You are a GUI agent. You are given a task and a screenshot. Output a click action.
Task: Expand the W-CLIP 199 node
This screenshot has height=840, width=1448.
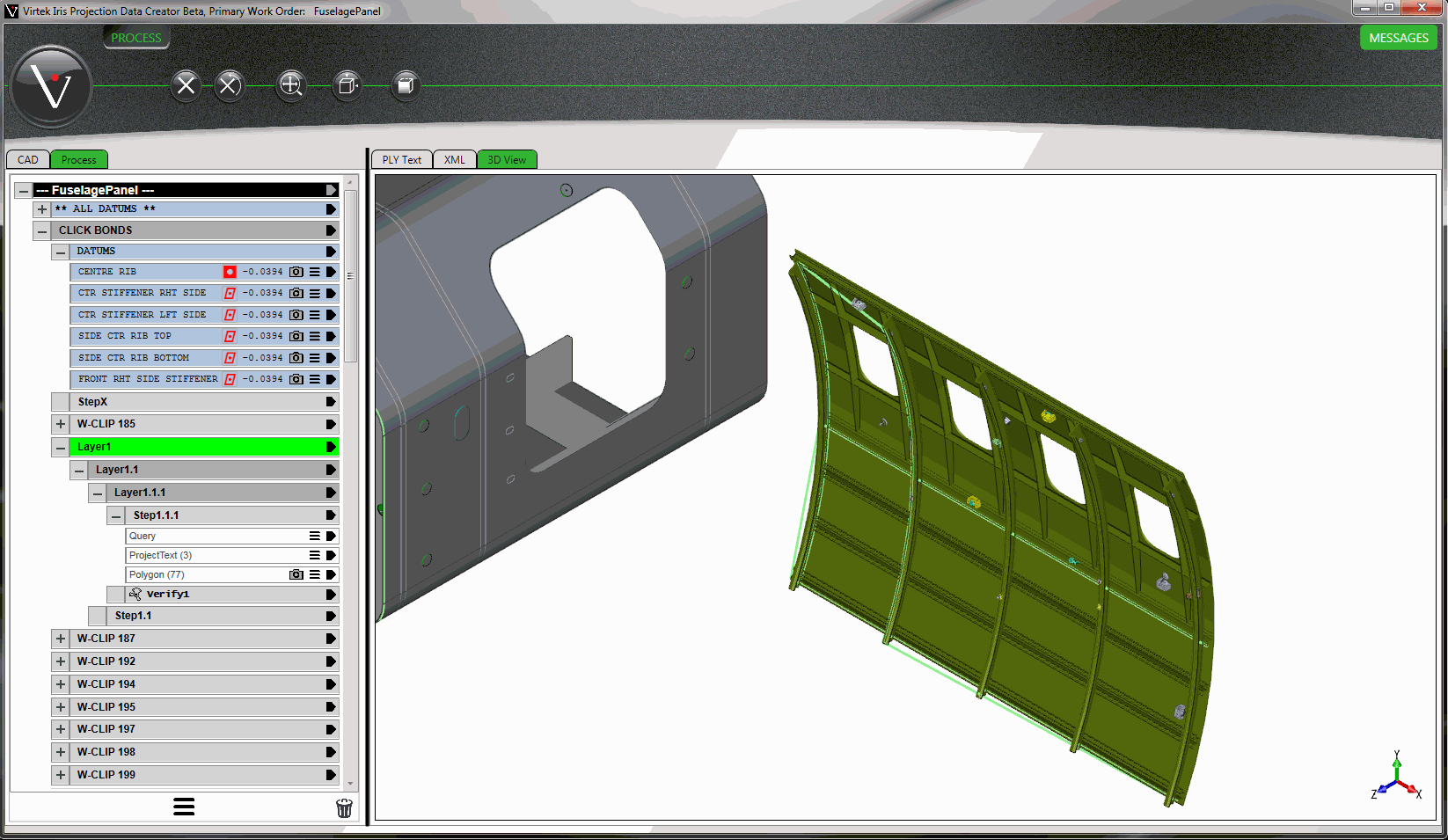[x=61, y=775]
